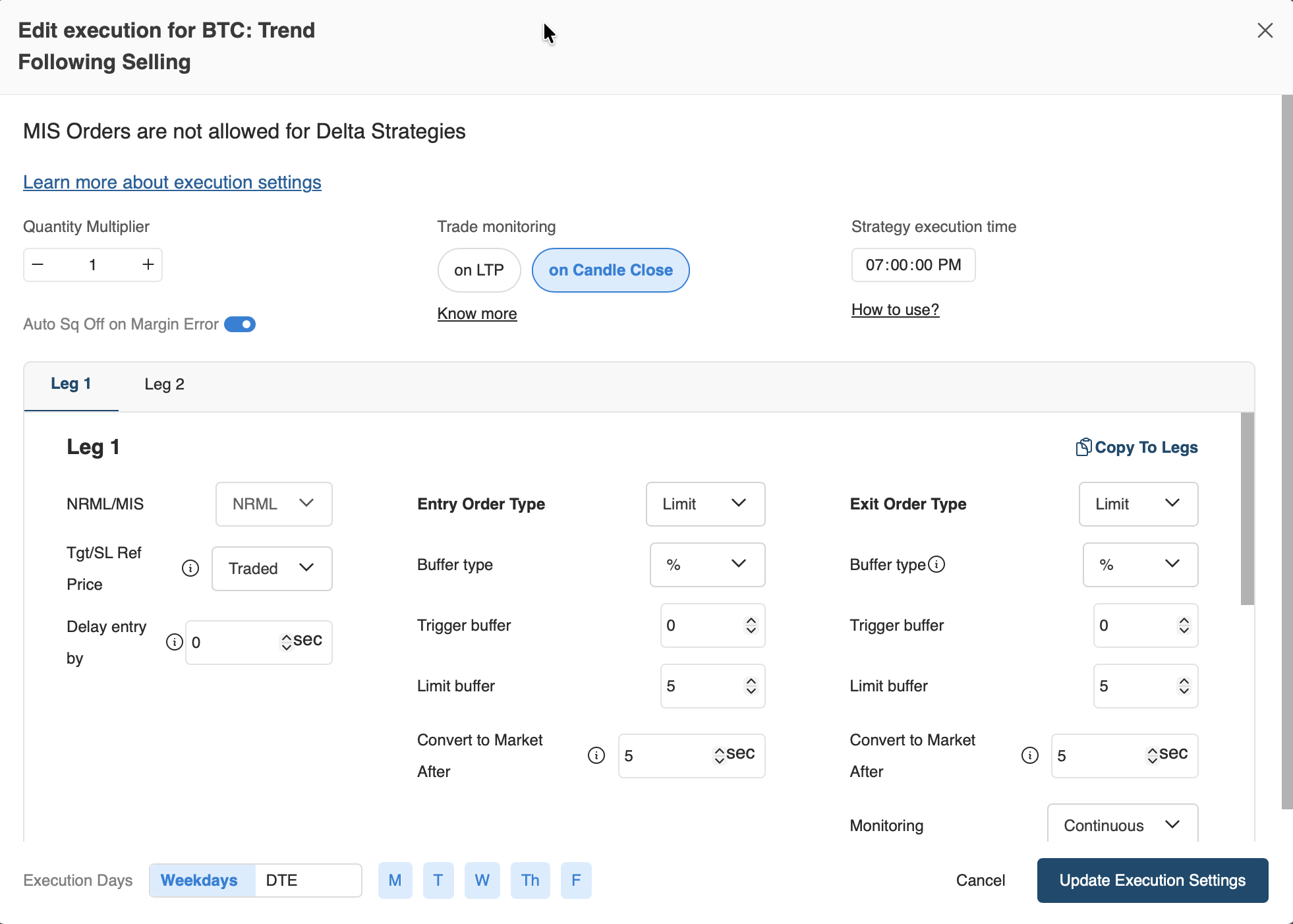Open Entry Order Type Limit dropdown
The width and height of the screenshot is (1293, 924).
(x=705, y=504)
